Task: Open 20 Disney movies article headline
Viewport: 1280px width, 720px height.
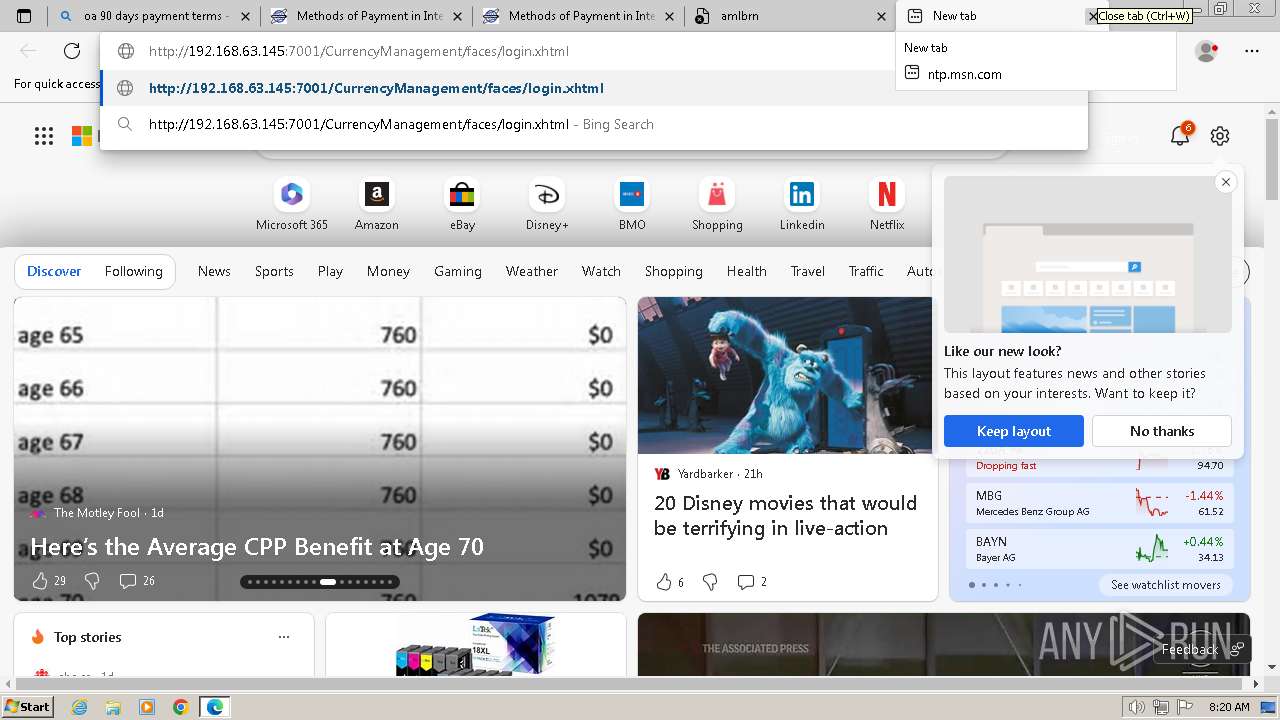Action: point(785,516)
